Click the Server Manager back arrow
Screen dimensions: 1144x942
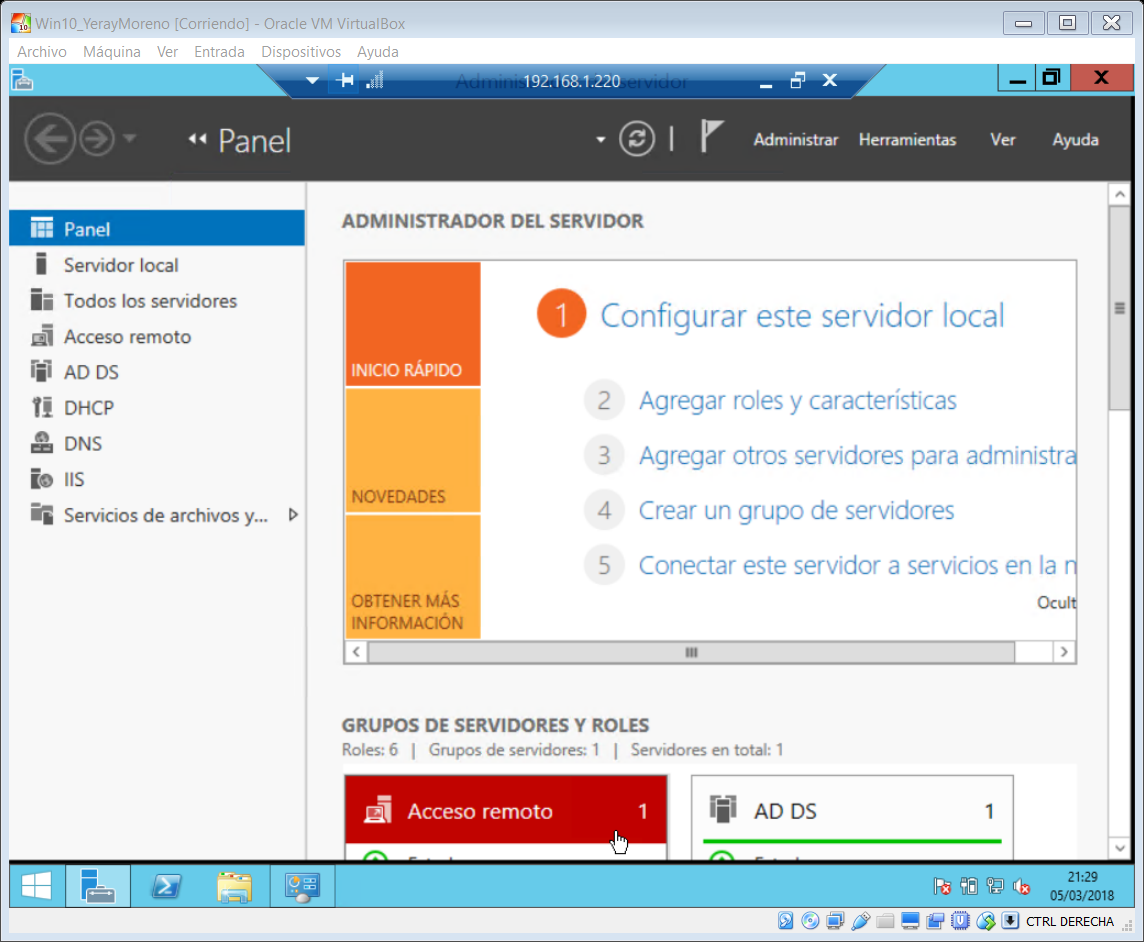[50, 139]
